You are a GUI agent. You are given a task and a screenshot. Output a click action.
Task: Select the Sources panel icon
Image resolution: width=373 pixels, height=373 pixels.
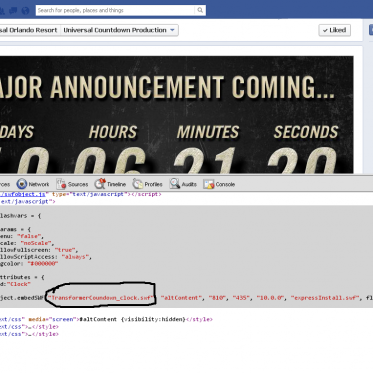[61, 184]
